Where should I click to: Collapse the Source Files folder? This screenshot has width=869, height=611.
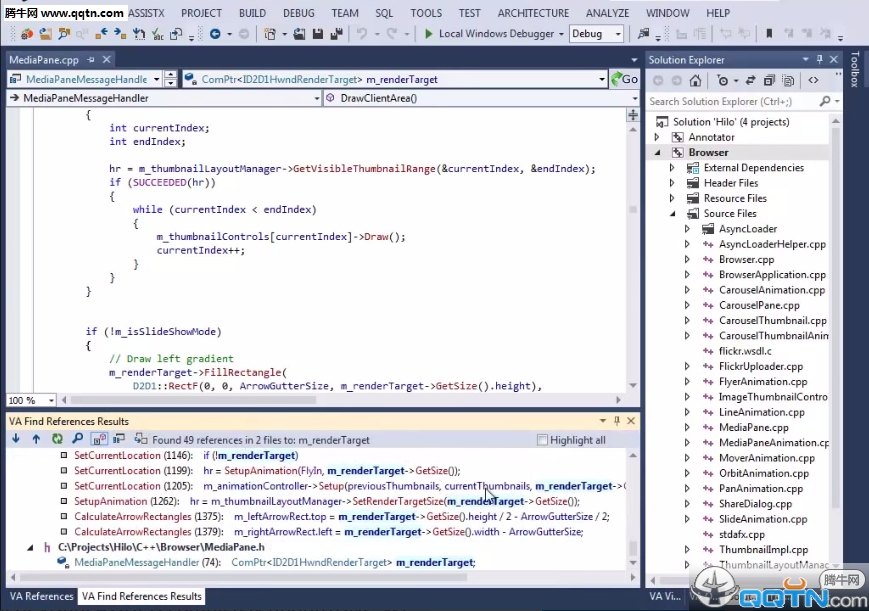pos(672,214)
